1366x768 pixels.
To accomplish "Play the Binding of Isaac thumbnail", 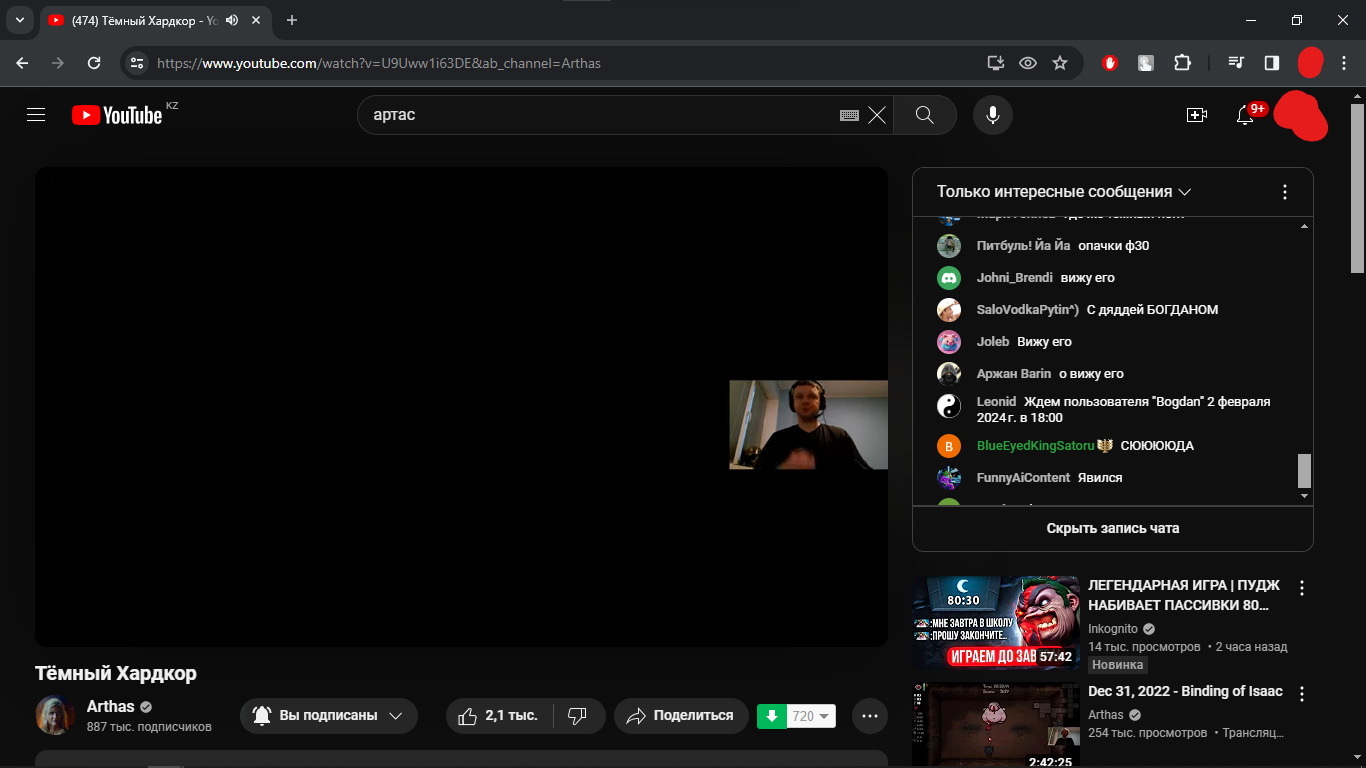I will [996, 725].
